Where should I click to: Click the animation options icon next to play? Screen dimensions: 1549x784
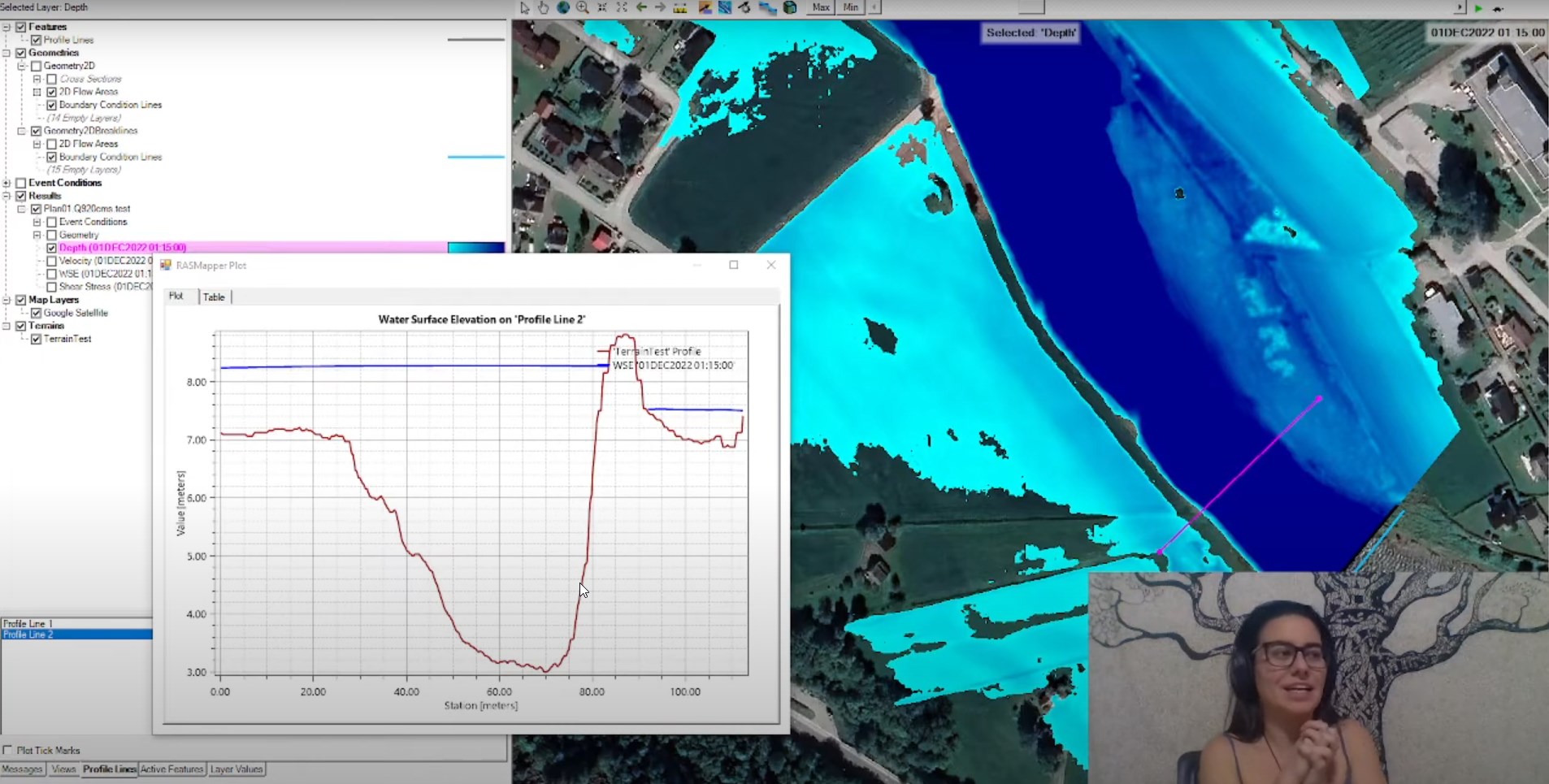click(1498, 8)
